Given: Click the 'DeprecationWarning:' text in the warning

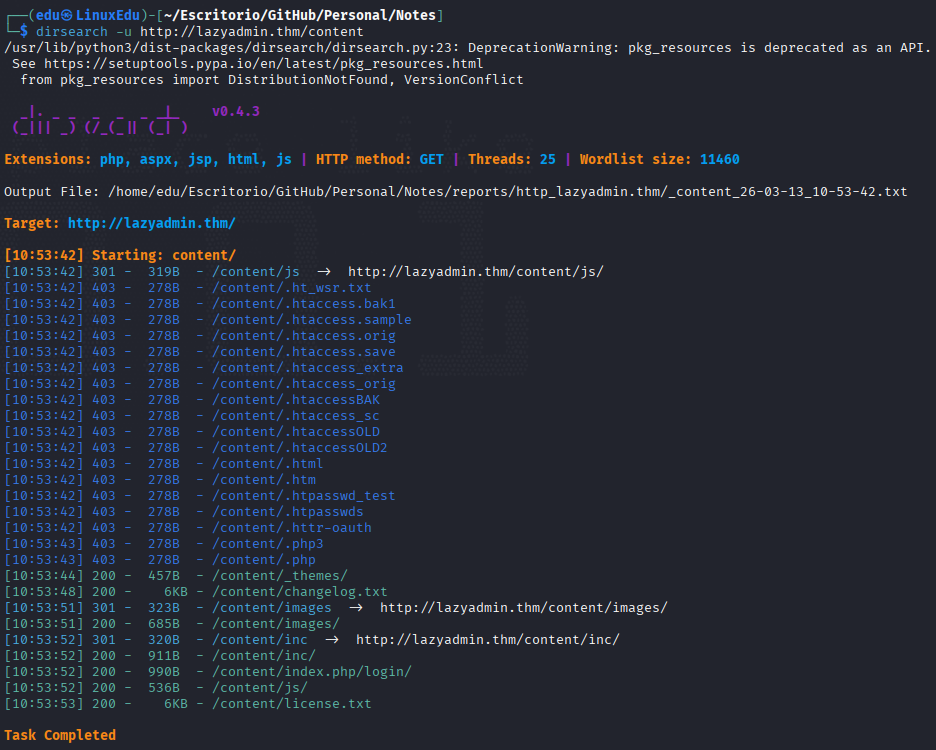Looking at the screenshot, I should (x=543, y=48).
